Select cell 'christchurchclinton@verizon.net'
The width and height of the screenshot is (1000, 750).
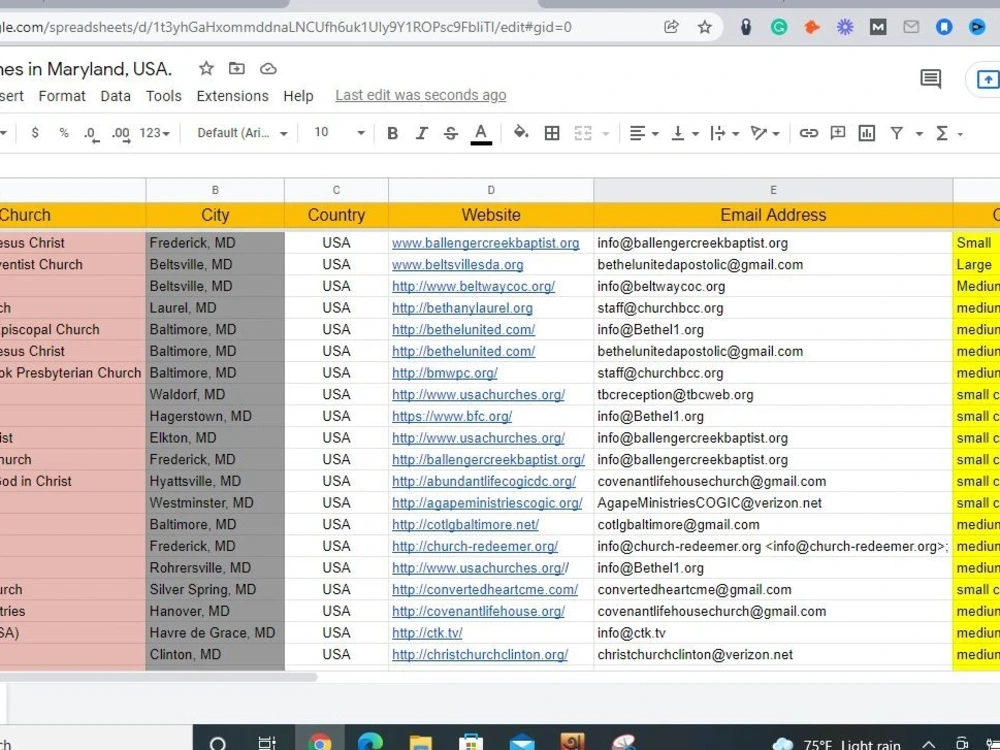pos(773,655)
